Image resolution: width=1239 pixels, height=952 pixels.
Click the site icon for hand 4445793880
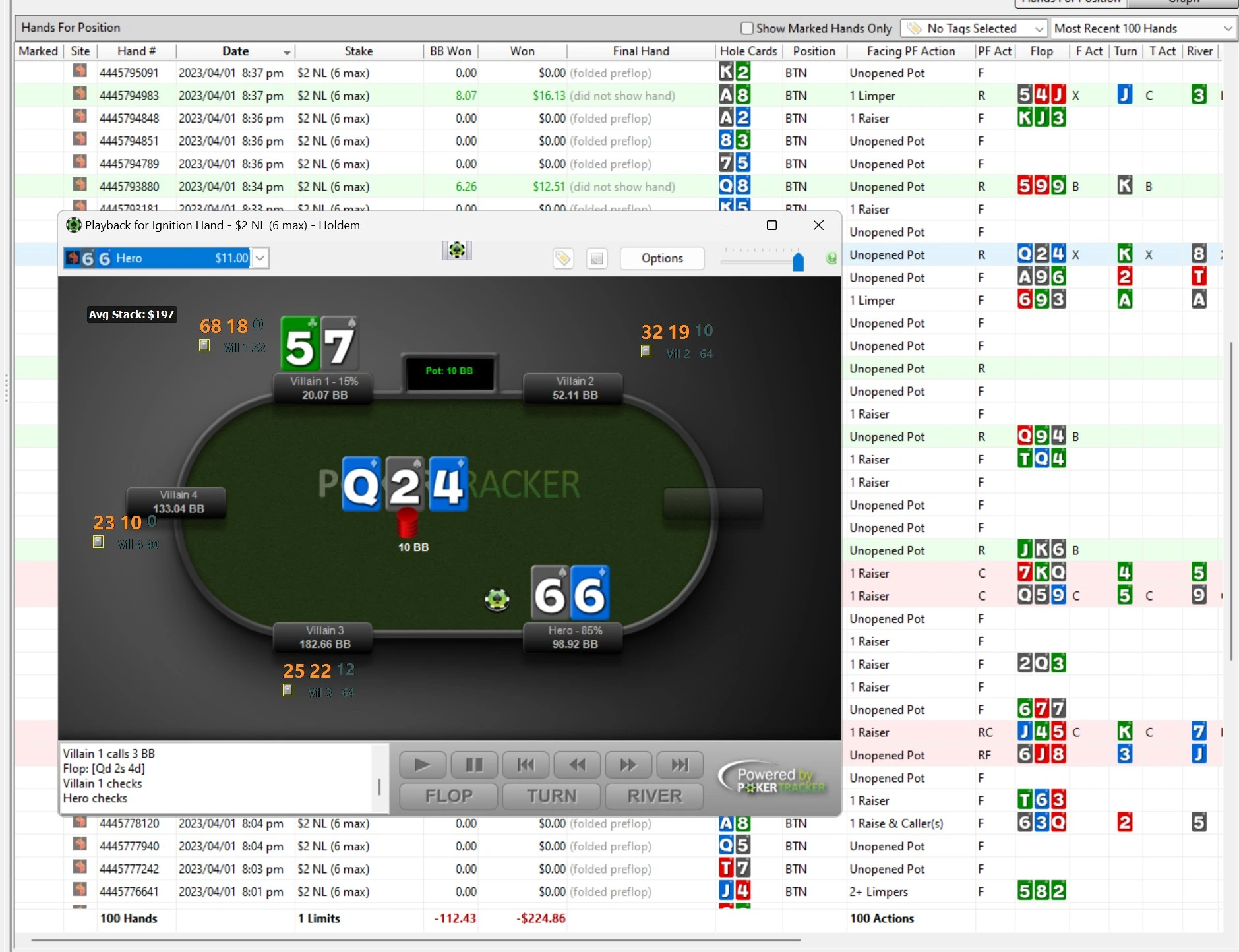point(80,185)
